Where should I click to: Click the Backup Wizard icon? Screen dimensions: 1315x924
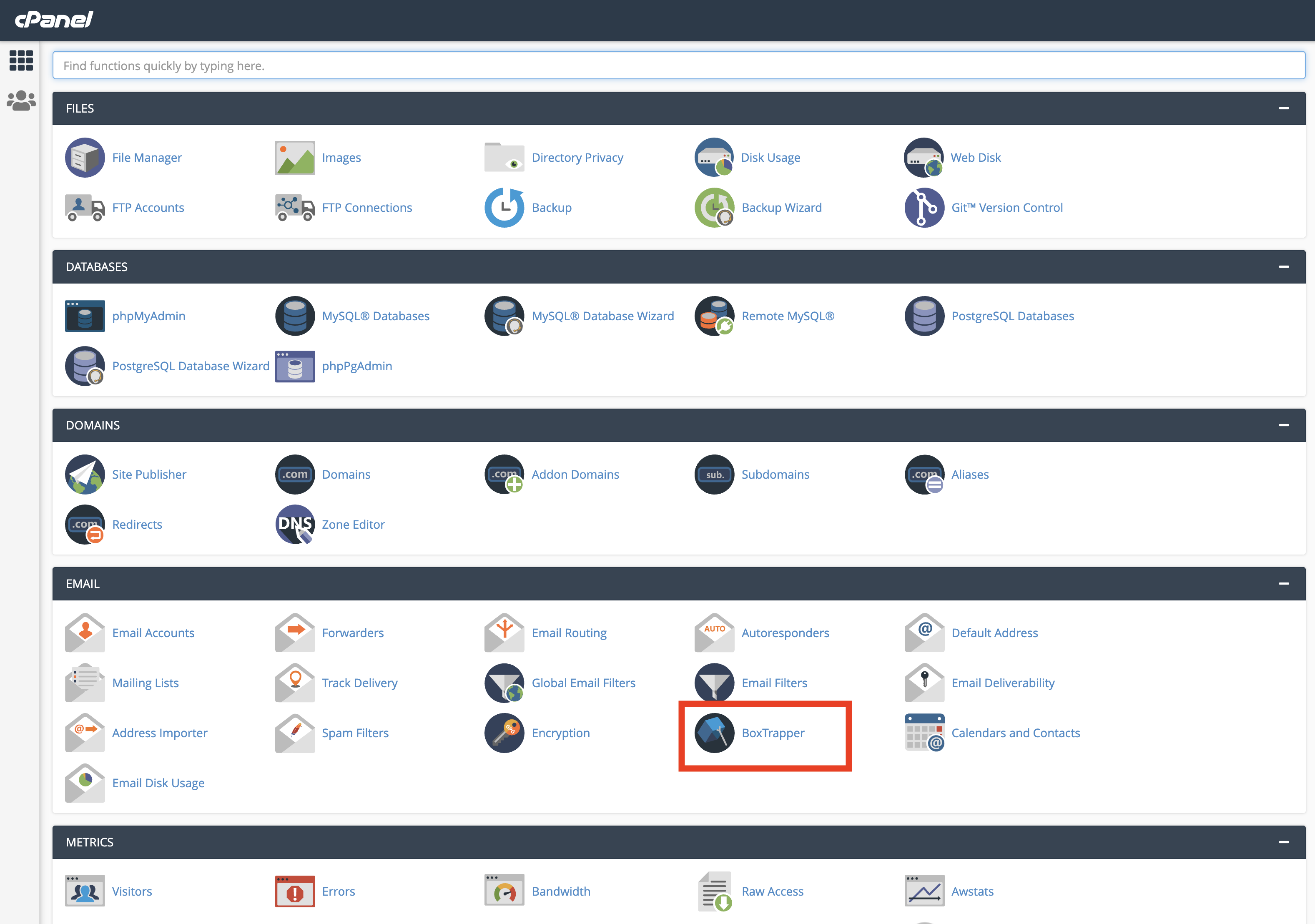(714, 207)
